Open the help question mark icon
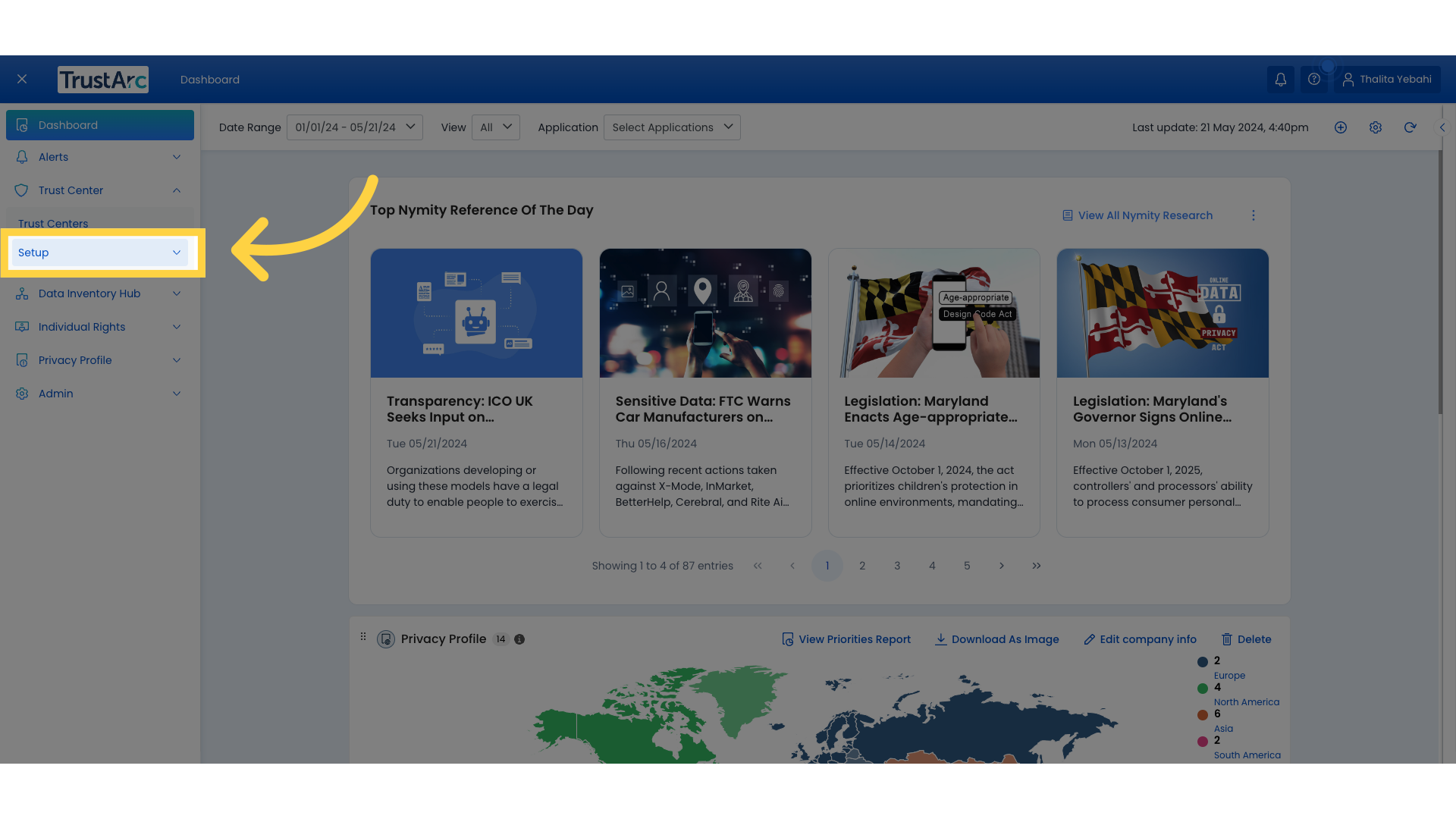The height and width of the screenshot is (819, 1456). point(1314,79)
